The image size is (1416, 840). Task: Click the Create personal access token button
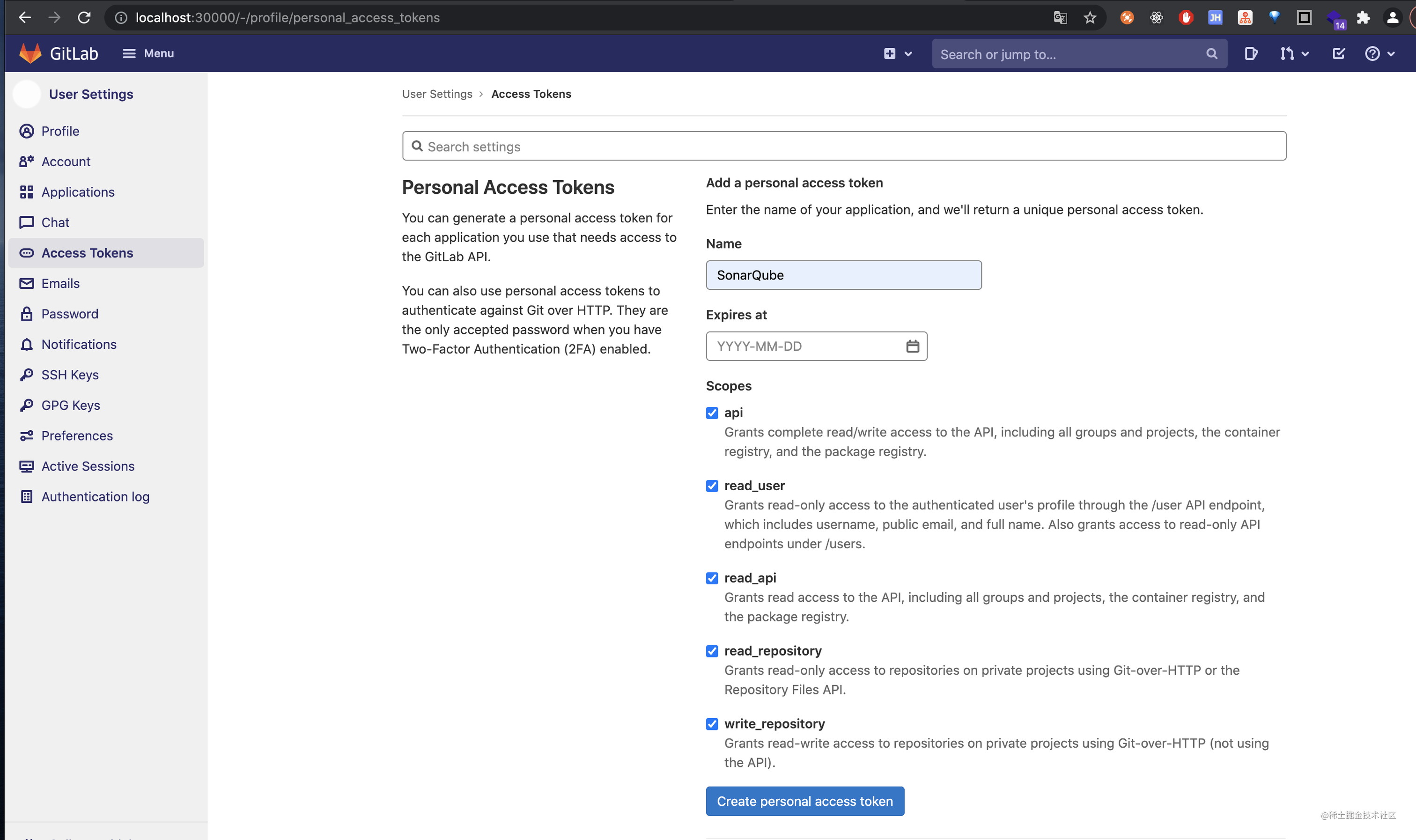(804, 801)
